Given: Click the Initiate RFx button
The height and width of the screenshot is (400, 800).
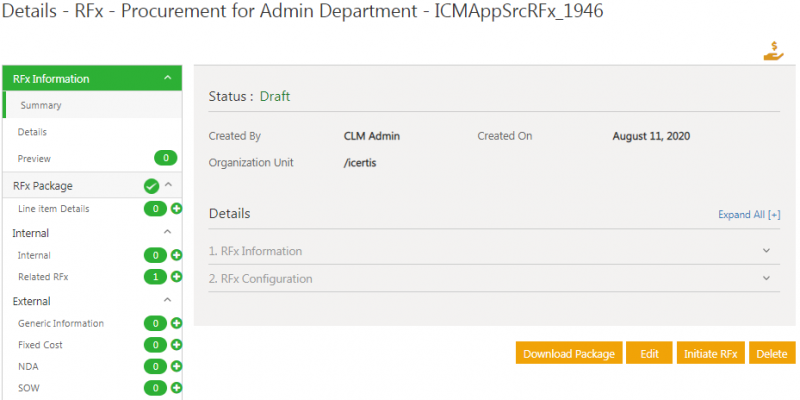Looking at the screenshot, I should 709,353.
